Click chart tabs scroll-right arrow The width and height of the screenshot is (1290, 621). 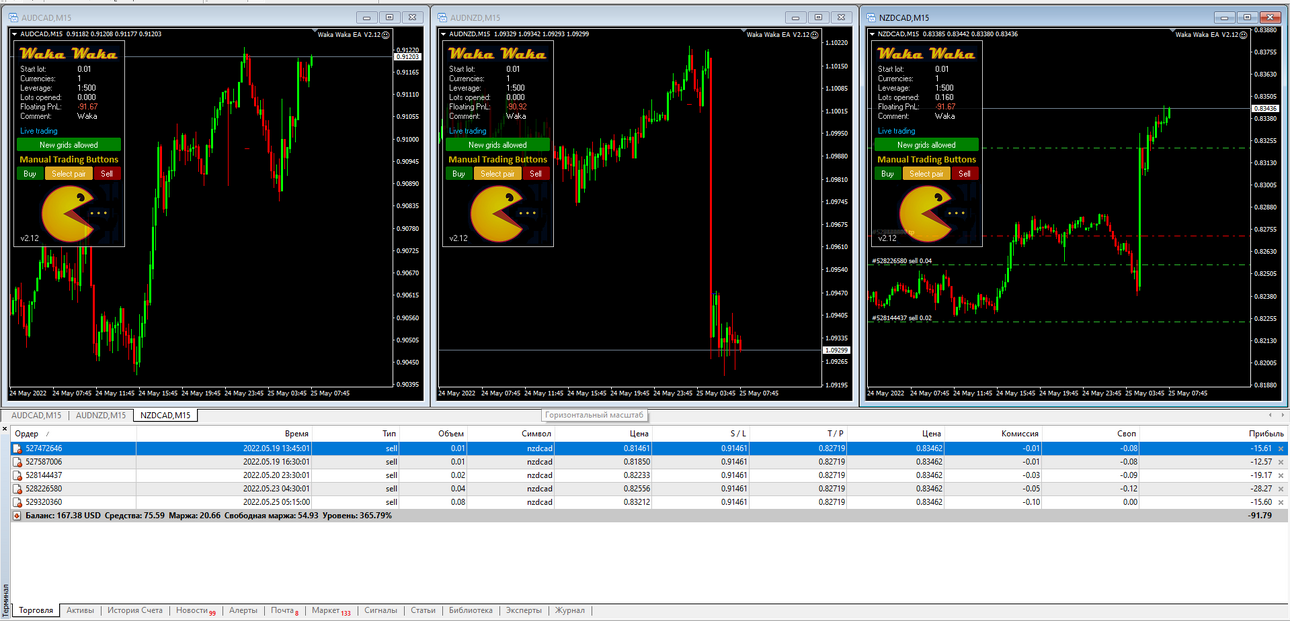[1282, 414]
